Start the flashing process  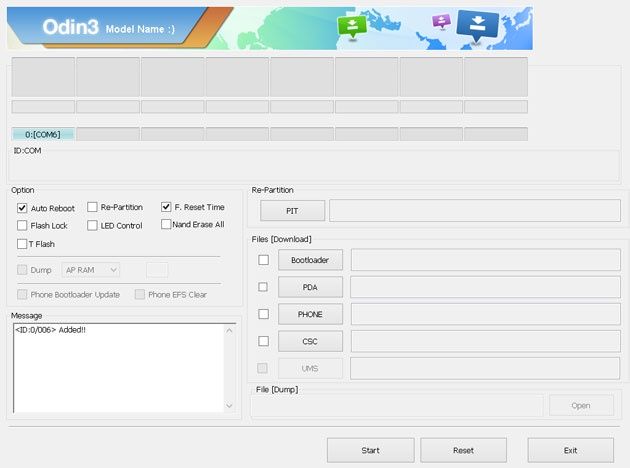pos(370,450)
